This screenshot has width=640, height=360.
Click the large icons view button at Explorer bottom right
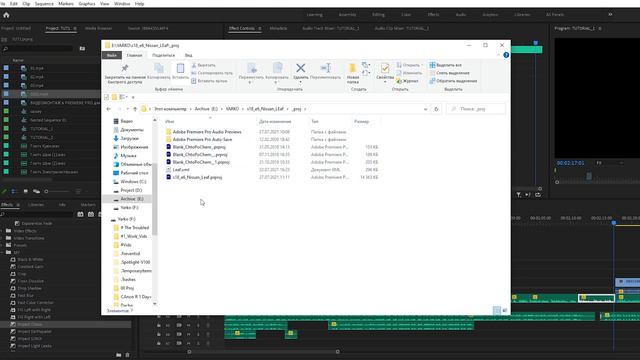coord(505,311)
